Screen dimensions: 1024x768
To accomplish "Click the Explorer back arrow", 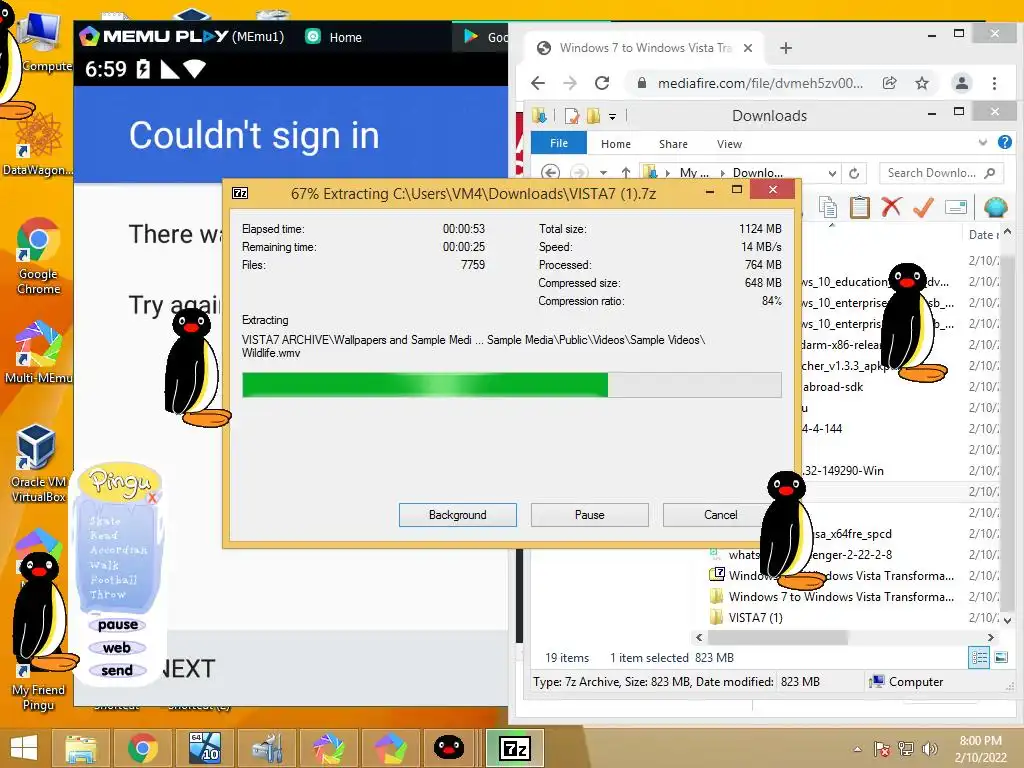I will (551, 172).
